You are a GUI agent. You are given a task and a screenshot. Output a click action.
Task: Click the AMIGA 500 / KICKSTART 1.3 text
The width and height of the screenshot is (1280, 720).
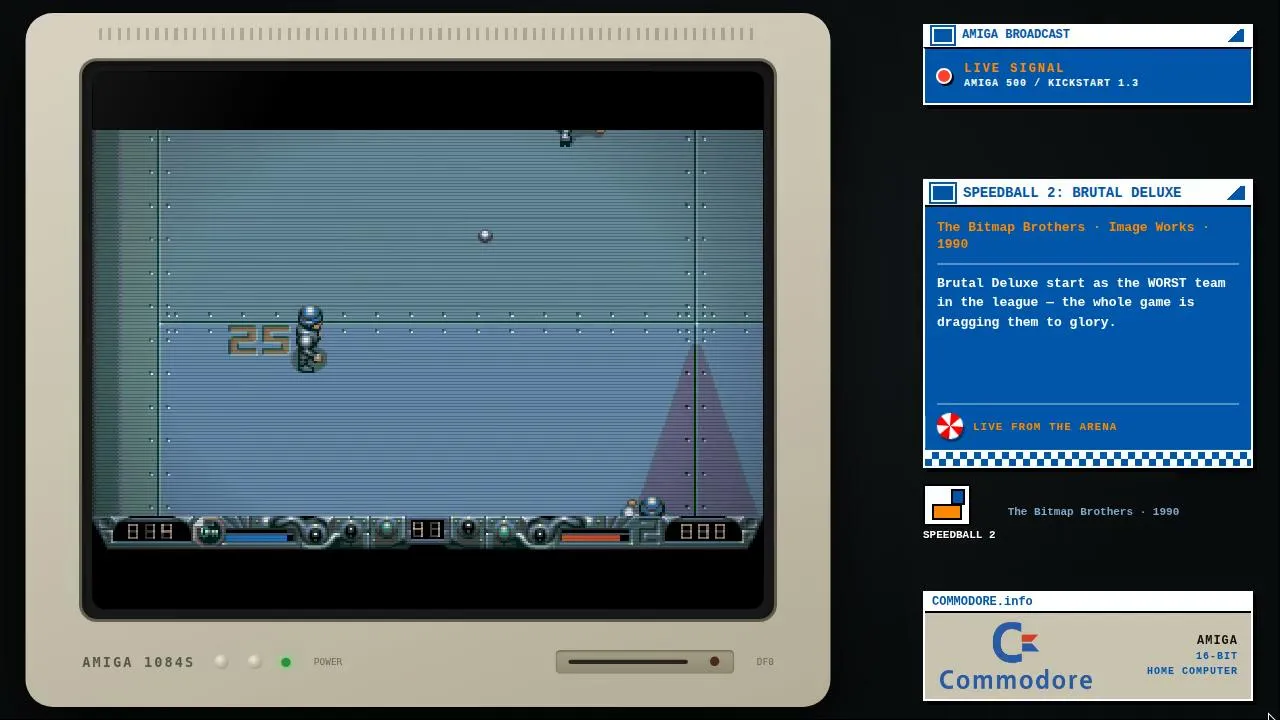1051,83
